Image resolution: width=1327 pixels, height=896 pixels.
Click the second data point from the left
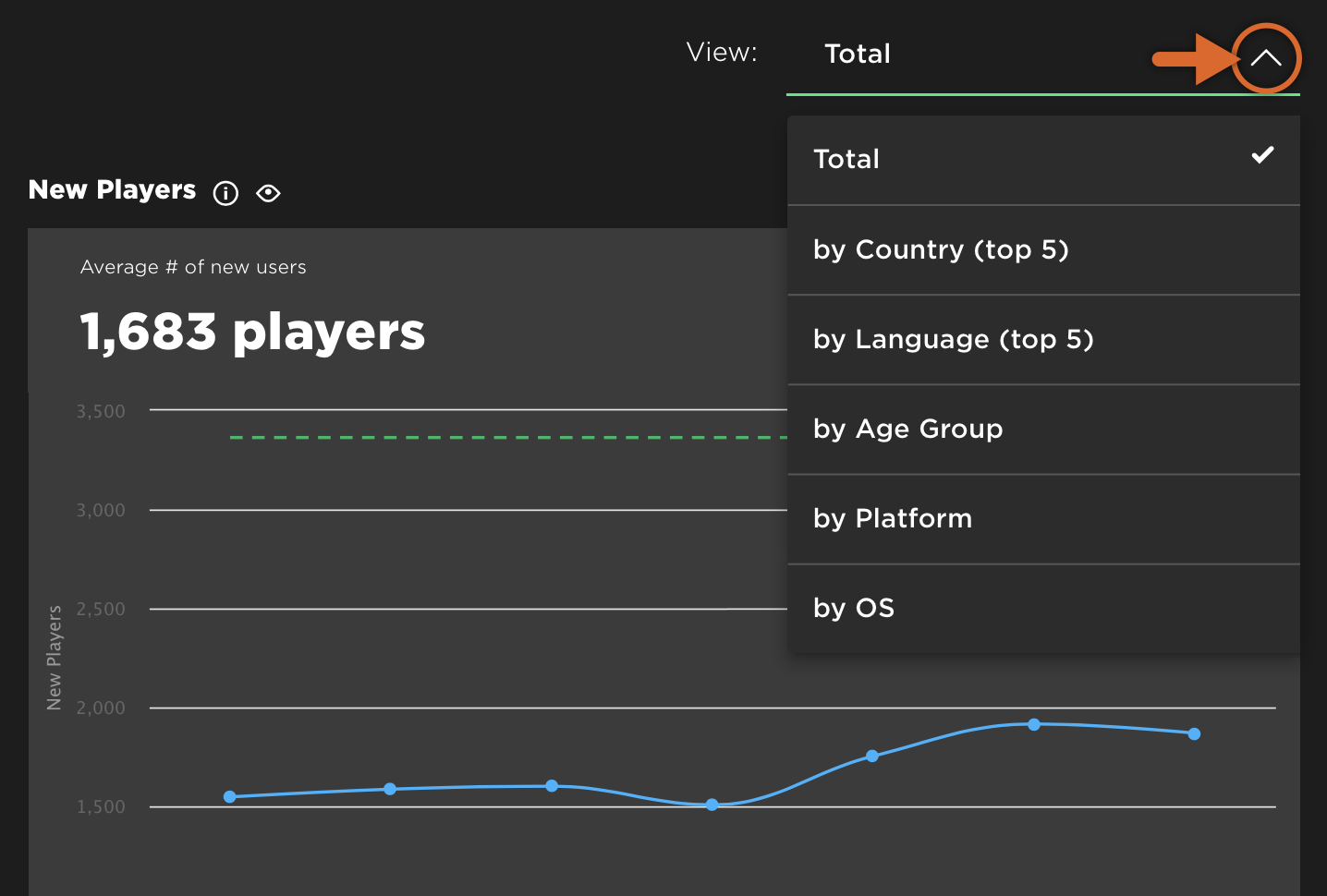pyautogui.click(x=390, y=789)
